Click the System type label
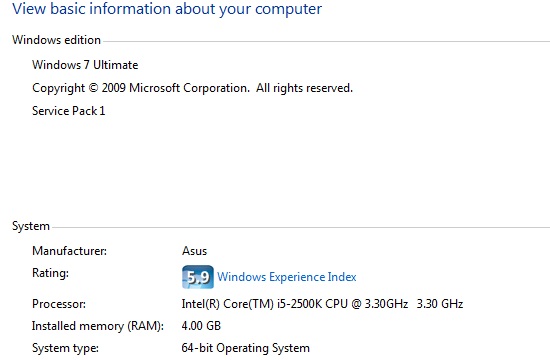 click(65, 348)
